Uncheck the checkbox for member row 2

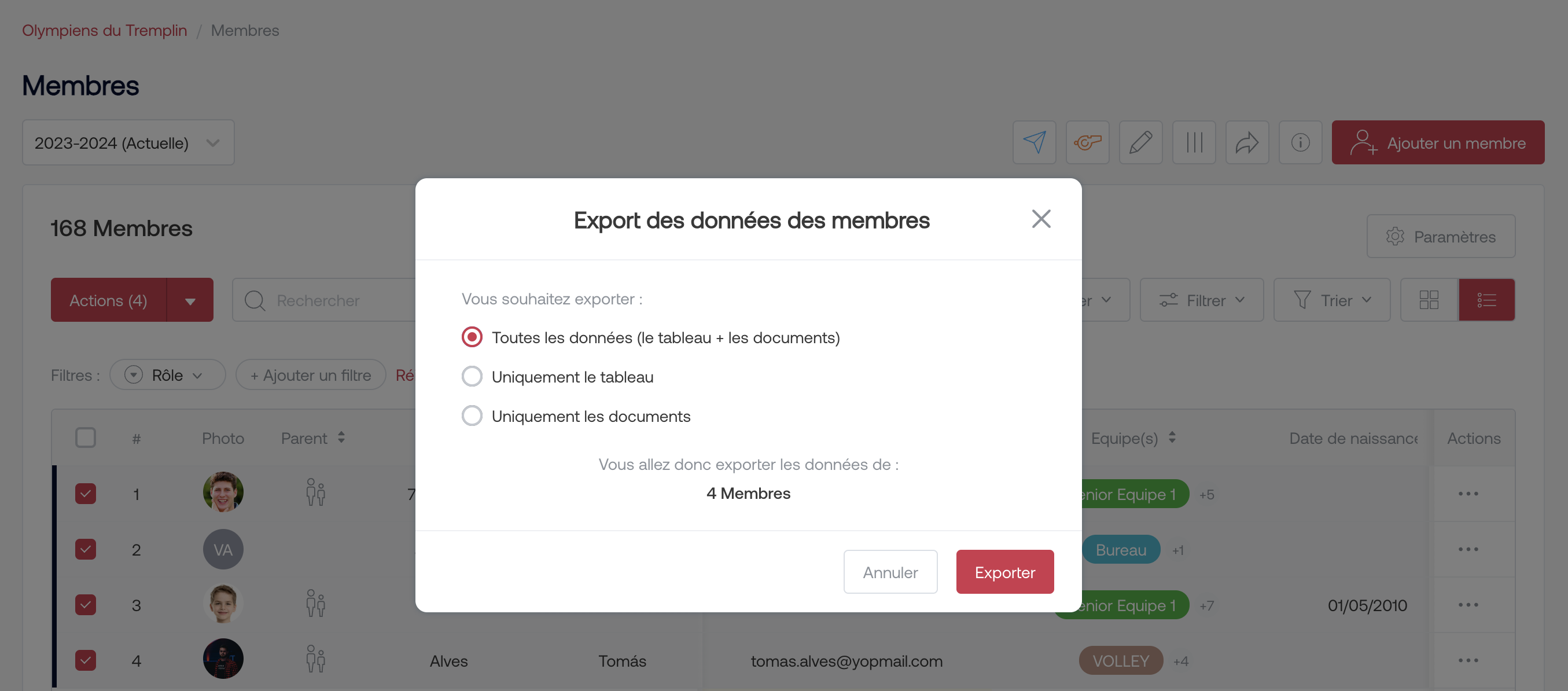click(85, 549)
